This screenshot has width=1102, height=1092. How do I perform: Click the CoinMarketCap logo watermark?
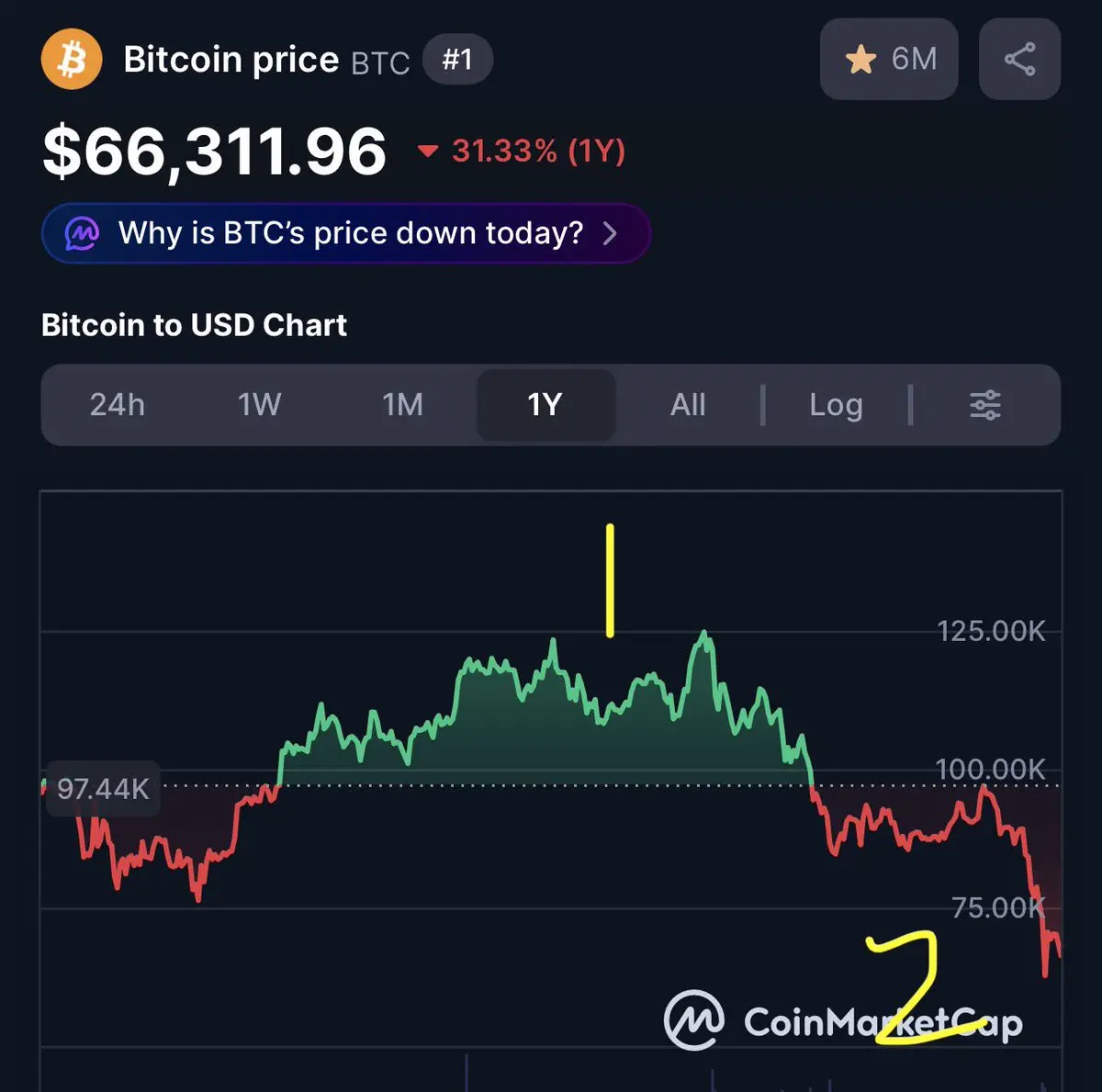click(x=694, y=1020)
